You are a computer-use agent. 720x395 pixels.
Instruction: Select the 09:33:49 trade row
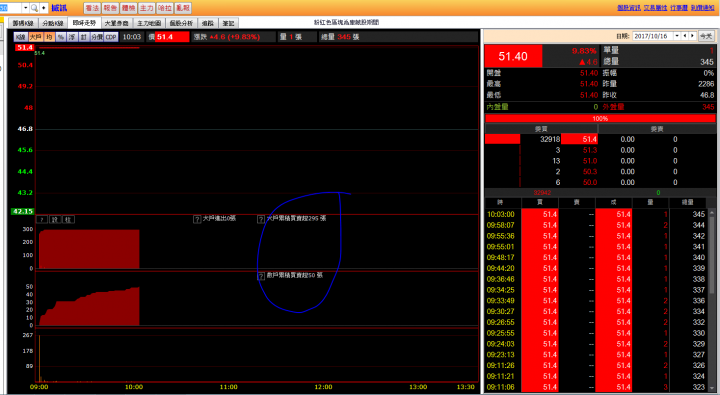point(596,300)
